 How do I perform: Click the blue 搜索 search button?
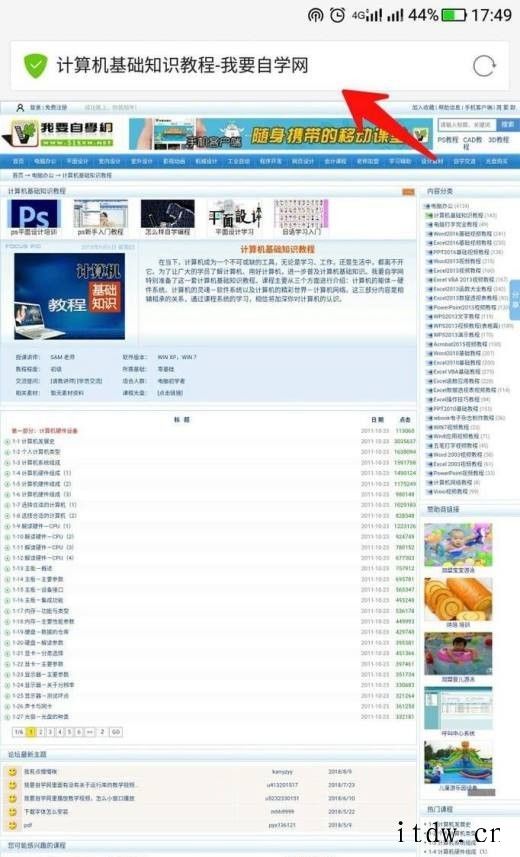click(x=508, y=125)
